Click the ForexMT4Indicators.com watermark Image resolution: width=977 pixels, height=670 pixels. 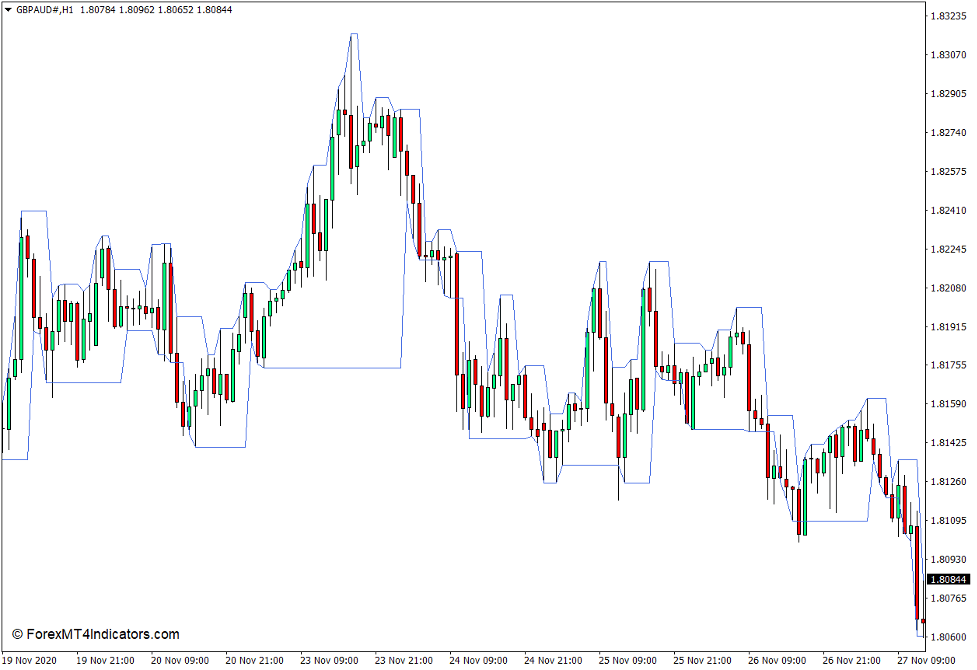click(x=96, y=634)
